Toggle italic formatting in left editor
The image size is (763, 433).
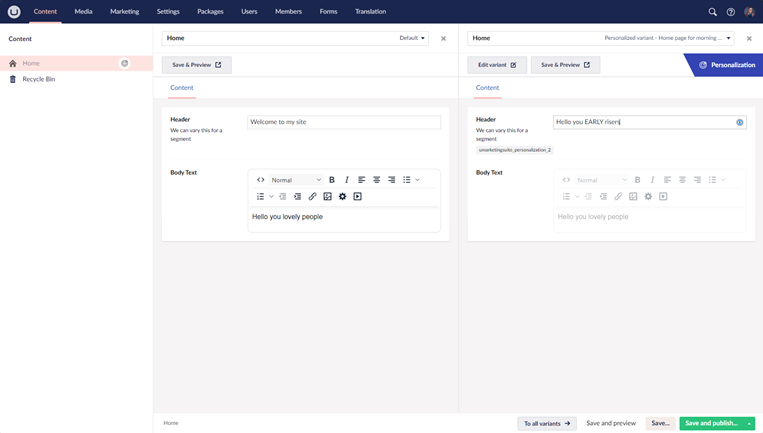pos(347,180)
